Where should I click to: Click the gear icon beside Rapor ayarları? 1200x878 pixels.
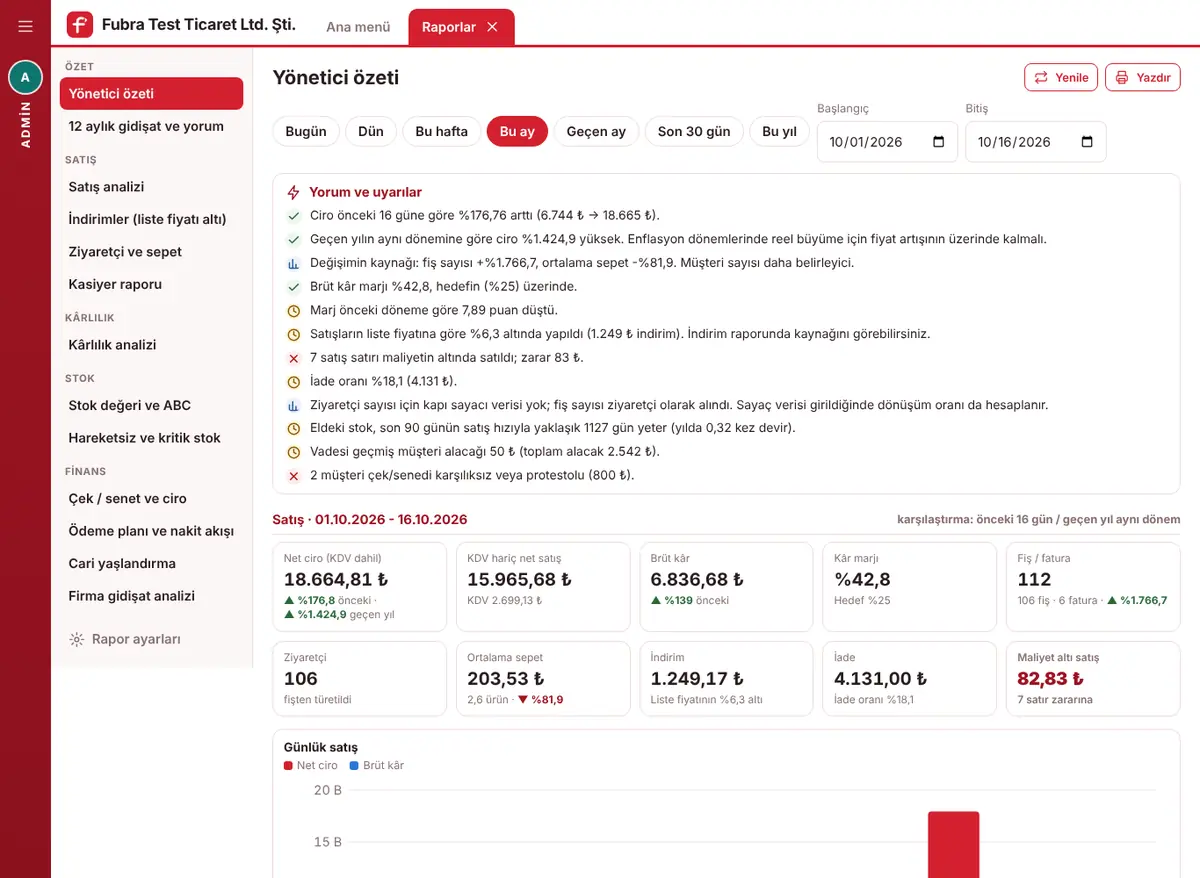(x=76, y=639)
